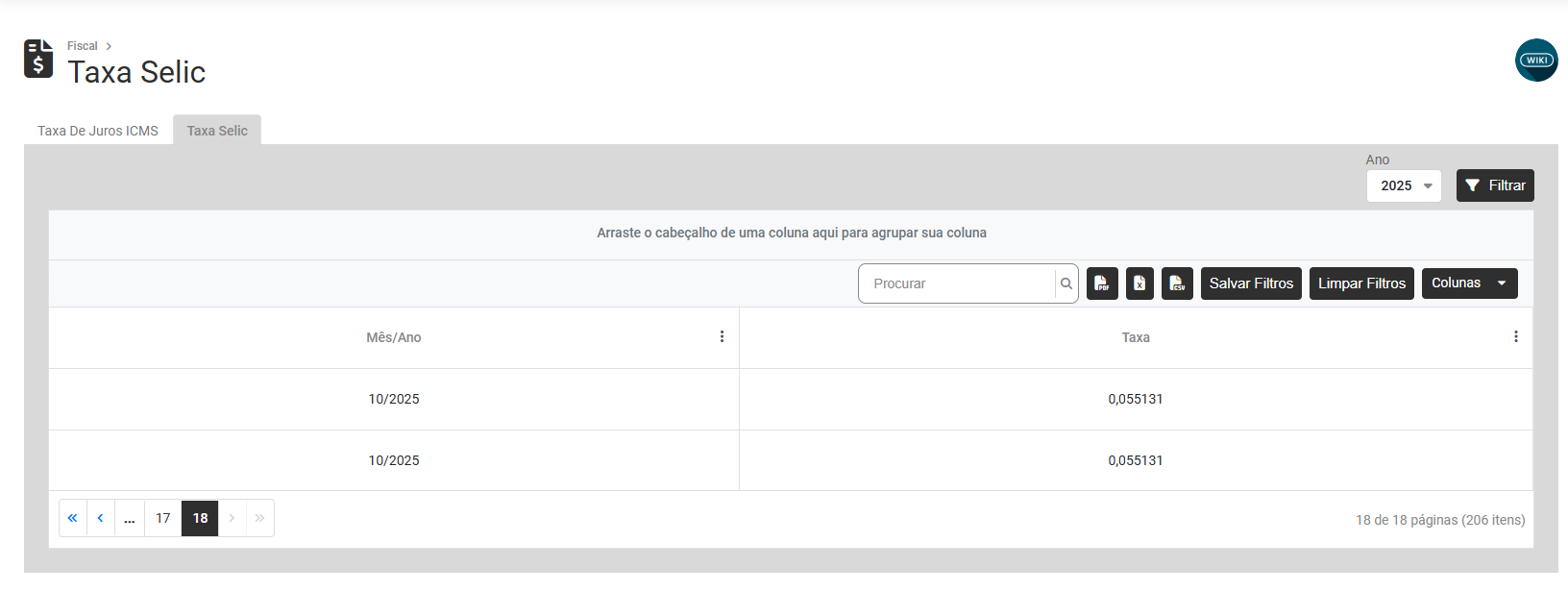Image resolution: width=1568 pixels, height=591 pixels.
Task: Export the table as CSV
Action: click(1177, 283)
